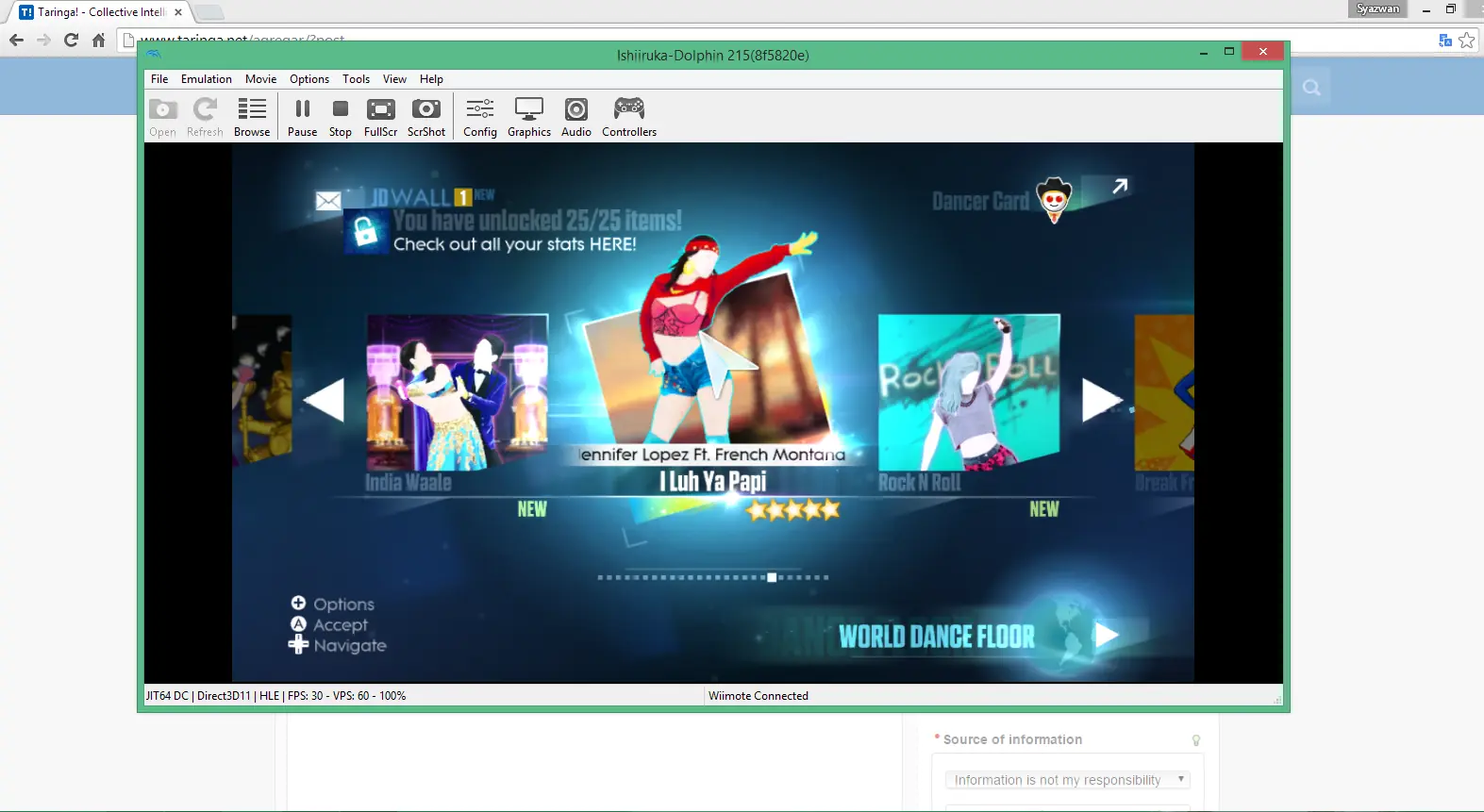Click the JIT64 DC FPS status text
The height and width of the screenshot is (812, 1484).
[275, 696]
